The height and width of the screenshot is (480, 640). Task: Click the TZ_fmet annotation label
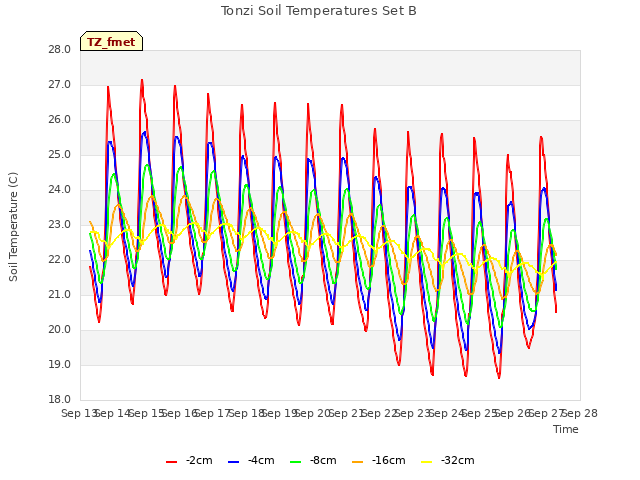point(111,42)
